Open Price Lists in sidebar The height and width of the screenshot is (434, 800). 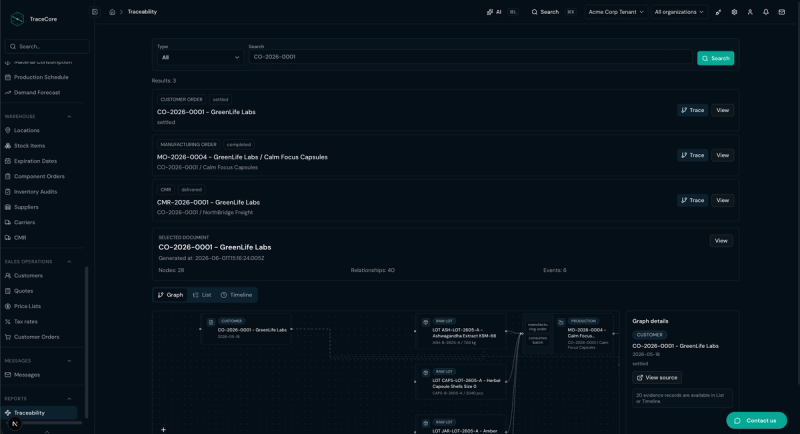point(27,306)
